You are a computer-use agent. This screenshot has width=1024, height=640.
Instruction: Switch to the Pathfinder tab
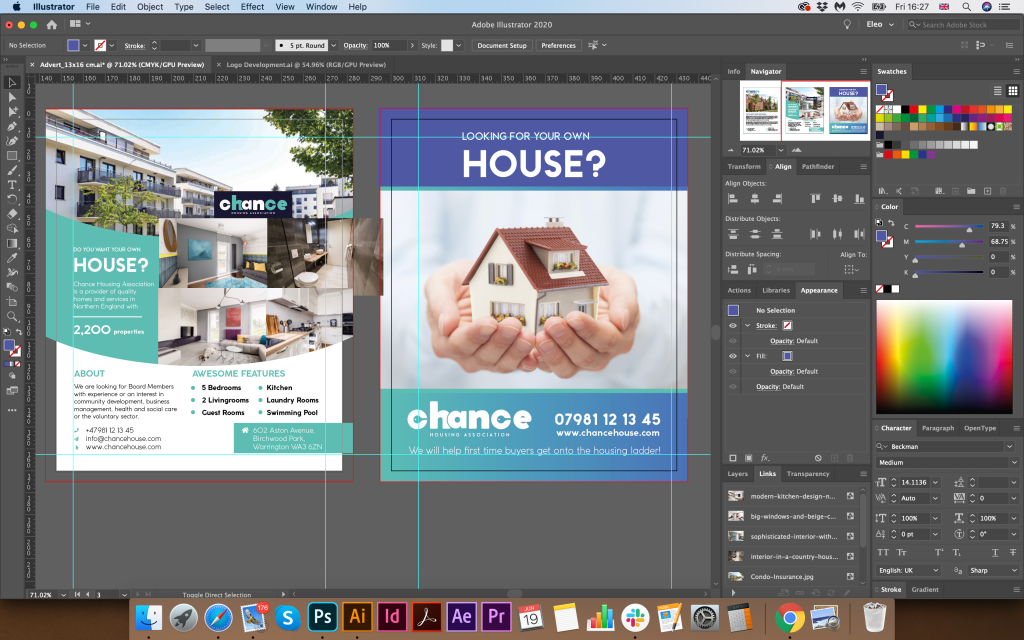pos(817,167)
